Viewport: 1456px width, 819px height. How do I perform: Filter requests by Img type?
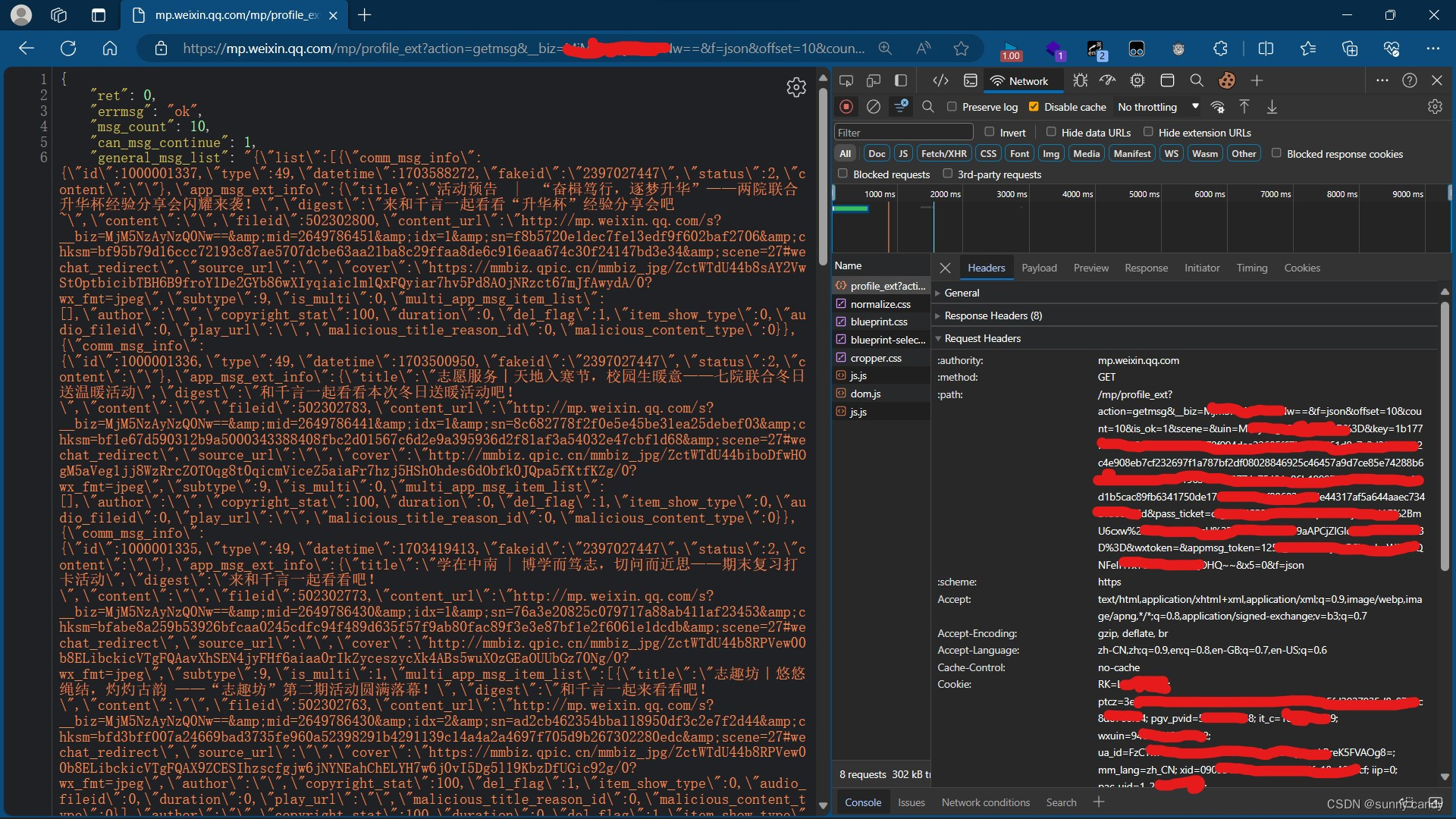coord(1050,153)
